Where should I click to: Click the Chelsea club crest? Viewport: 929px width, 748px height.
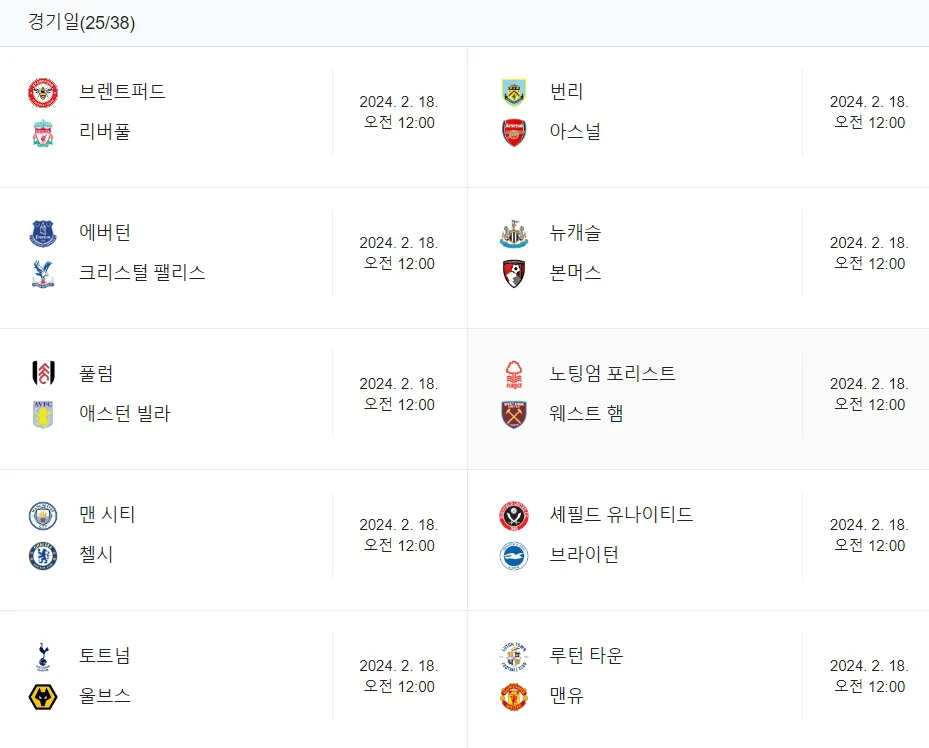pyautogui.click(x=43, y=556)
